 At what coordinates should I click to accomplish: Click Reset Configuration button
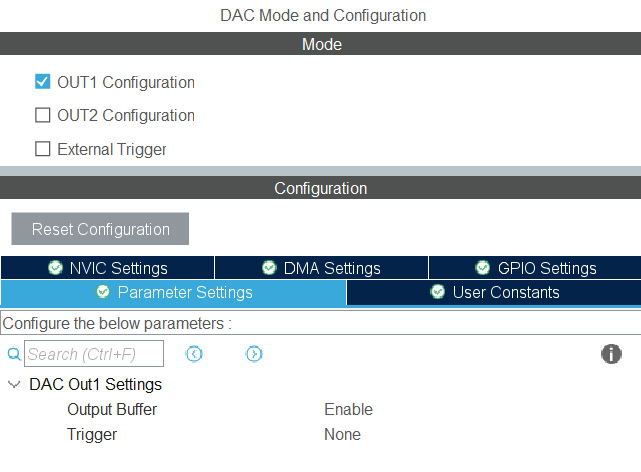tap(100, 229)
